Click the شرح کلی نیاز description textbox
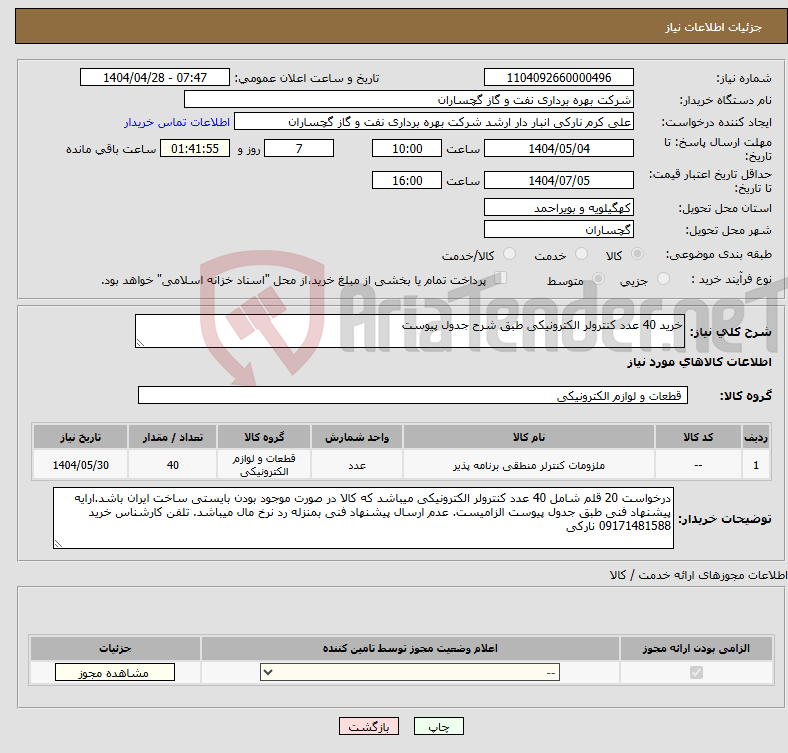The image size is (788, 753). click(x=410, y=331)
